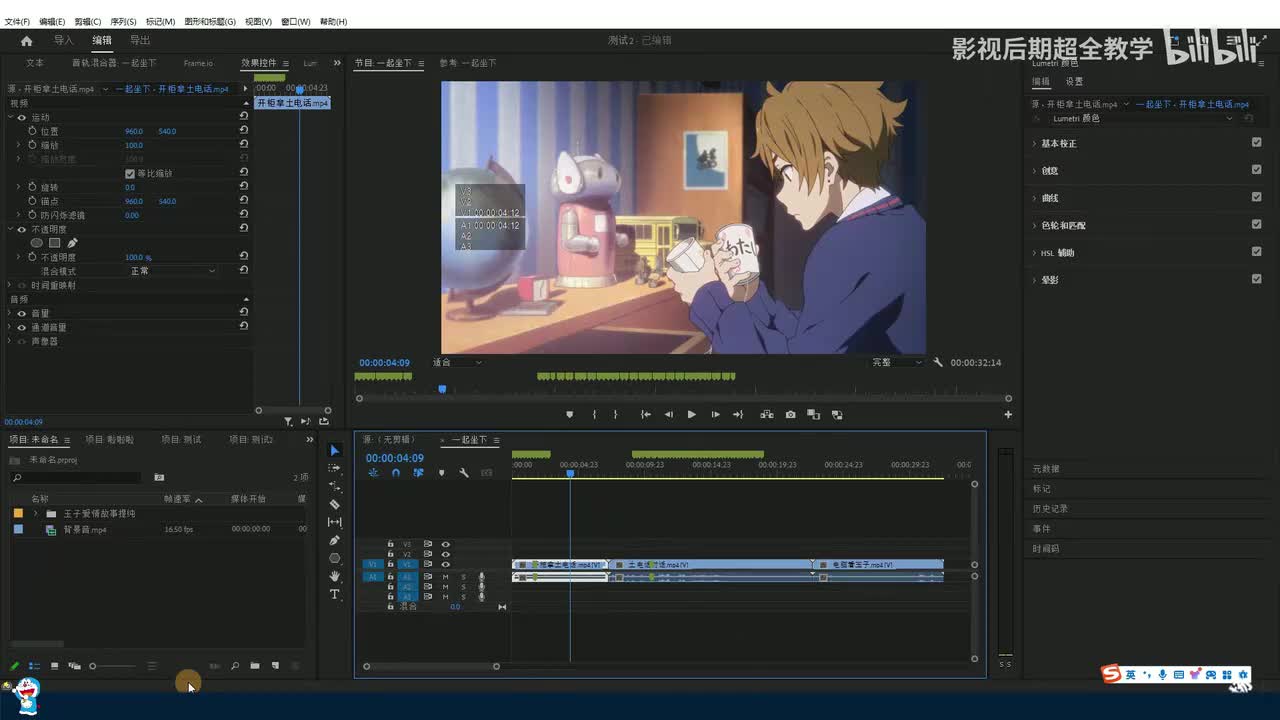Viewport: 1280px width, 720px height.
Task: Toggle the 曲线 Lumetri checkbox
Action: pyautogui.click(x=1257, y=197)
